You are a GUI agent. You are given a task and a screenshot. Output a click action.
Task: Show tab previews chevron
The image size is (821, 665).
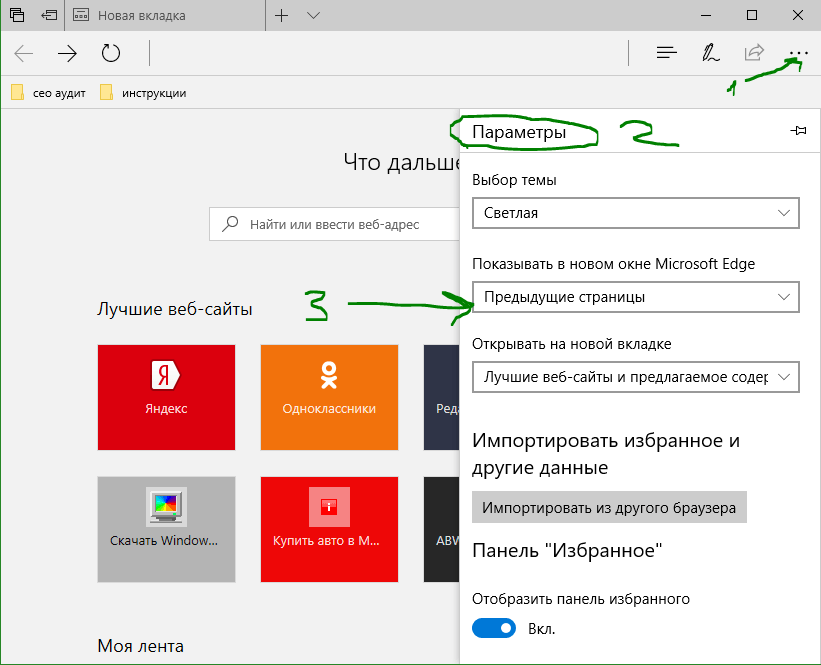coord(313,16)
